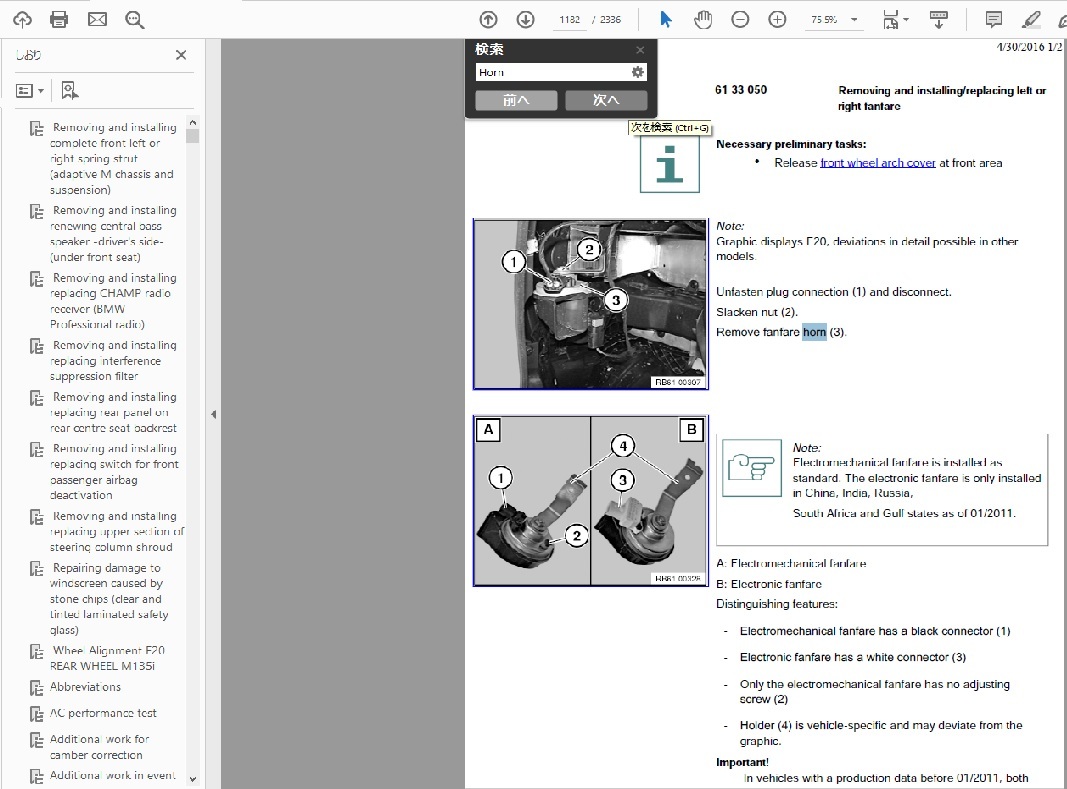Screen dimensions: 1067x789
Task: Open bookmark Removing and installing complete front spring strut
Action: [x=113, y=159]
